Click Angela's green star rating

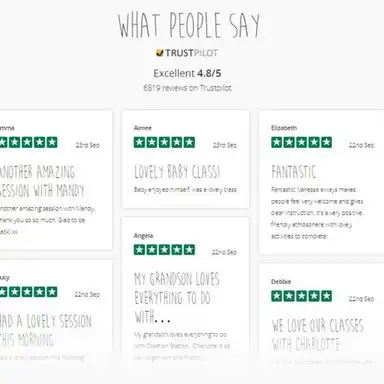click(x=164, y=250)
